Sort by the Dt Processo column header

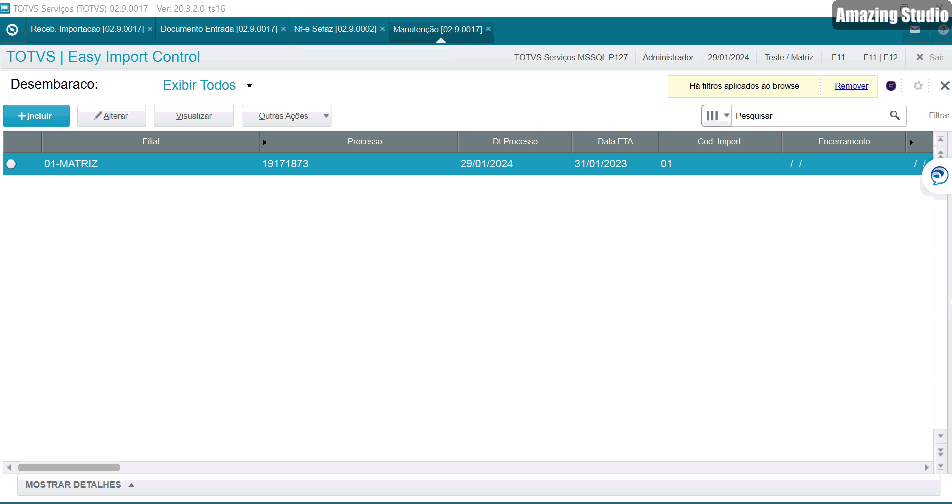coord(515,141)
